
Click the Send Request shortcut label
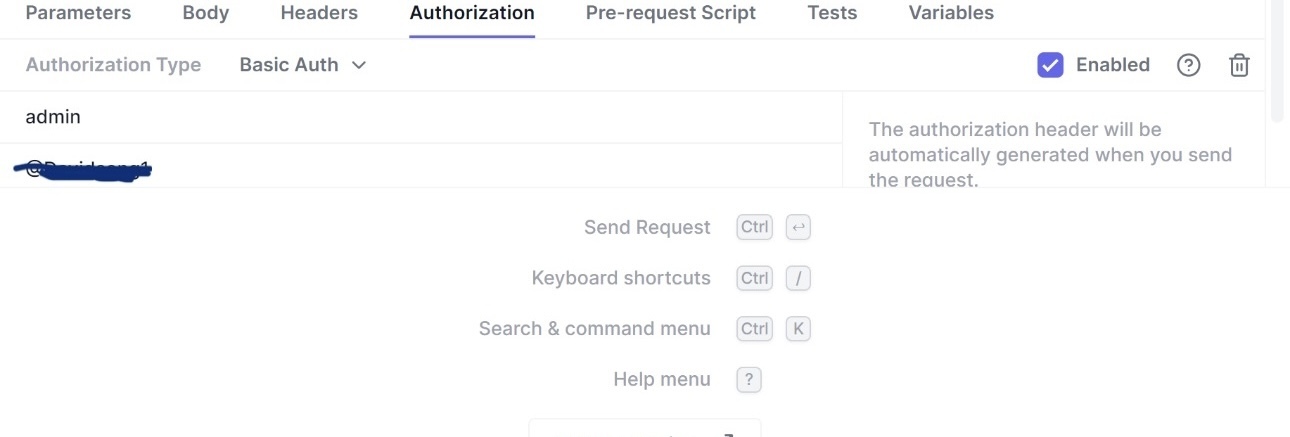pyautogui.click(x=647, y=228)
